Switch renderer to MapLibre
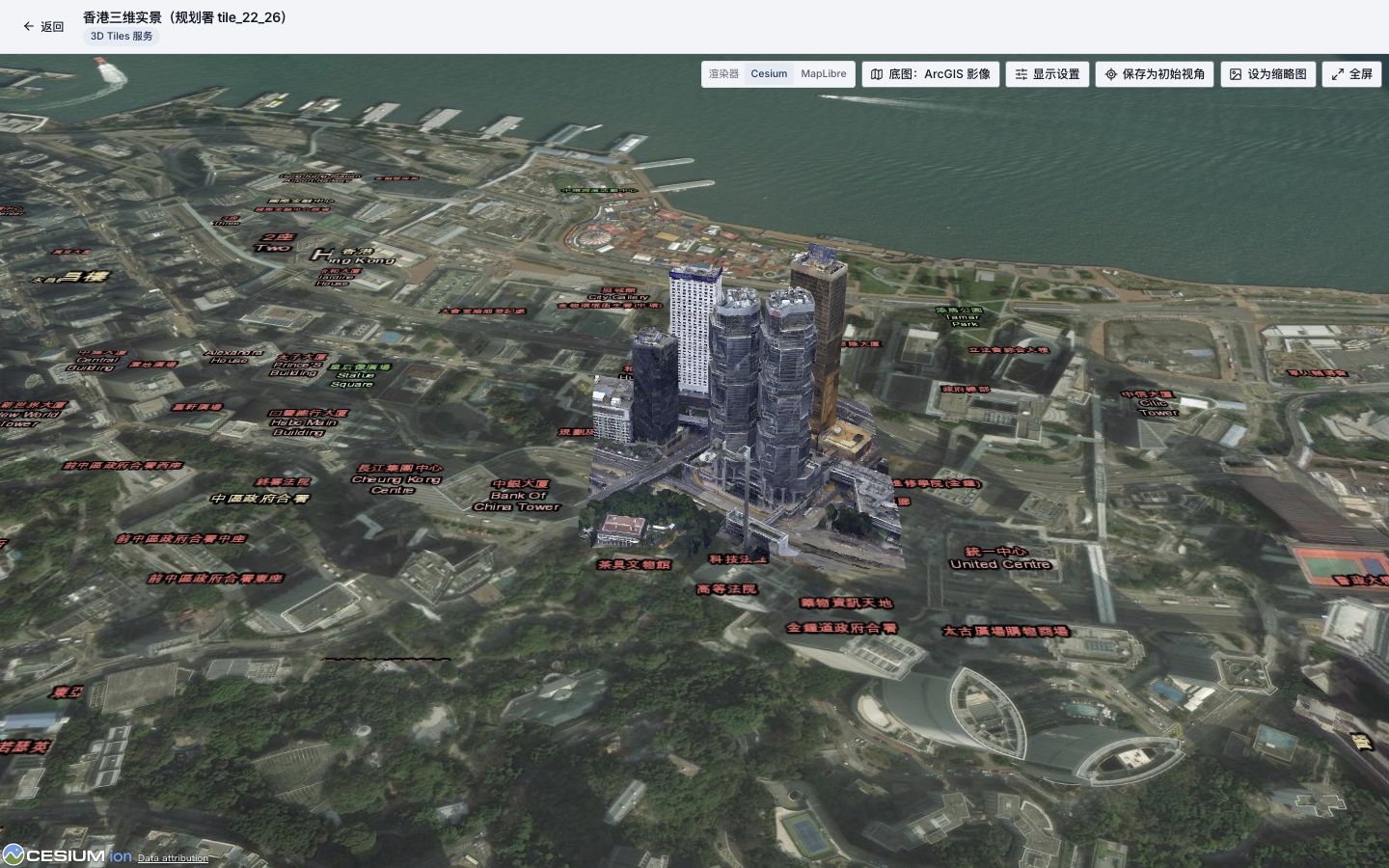This screenshot has width=1389, height=868. [x=823, y=74]
